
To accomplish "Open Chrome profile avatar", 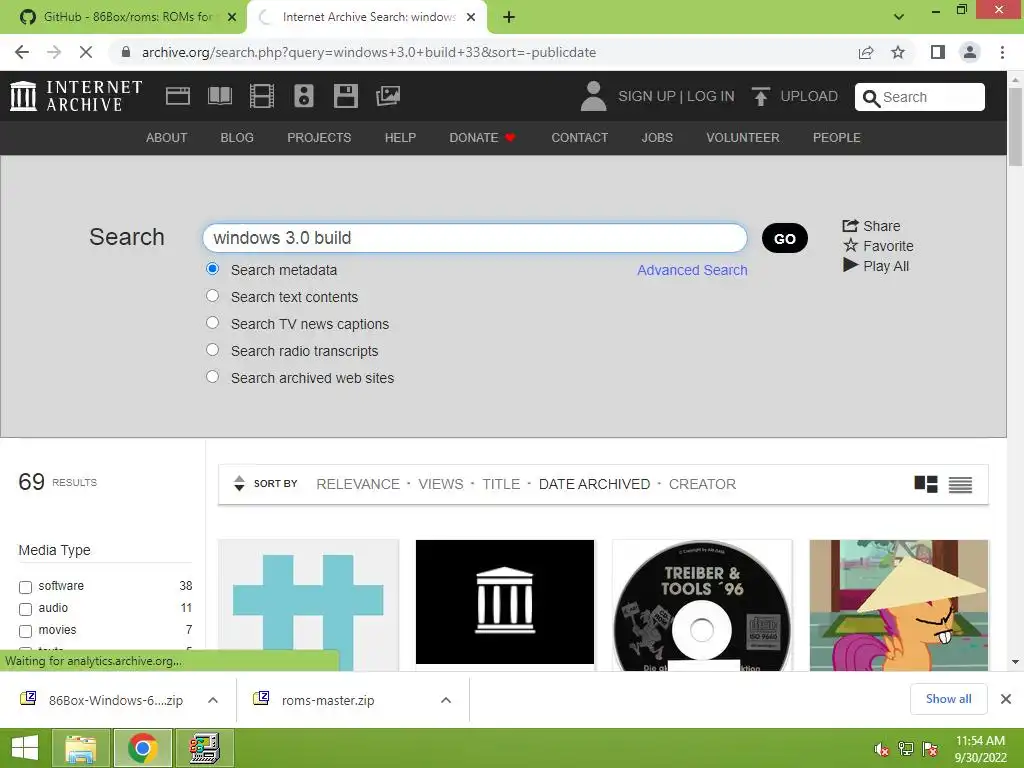I will 970,52.
